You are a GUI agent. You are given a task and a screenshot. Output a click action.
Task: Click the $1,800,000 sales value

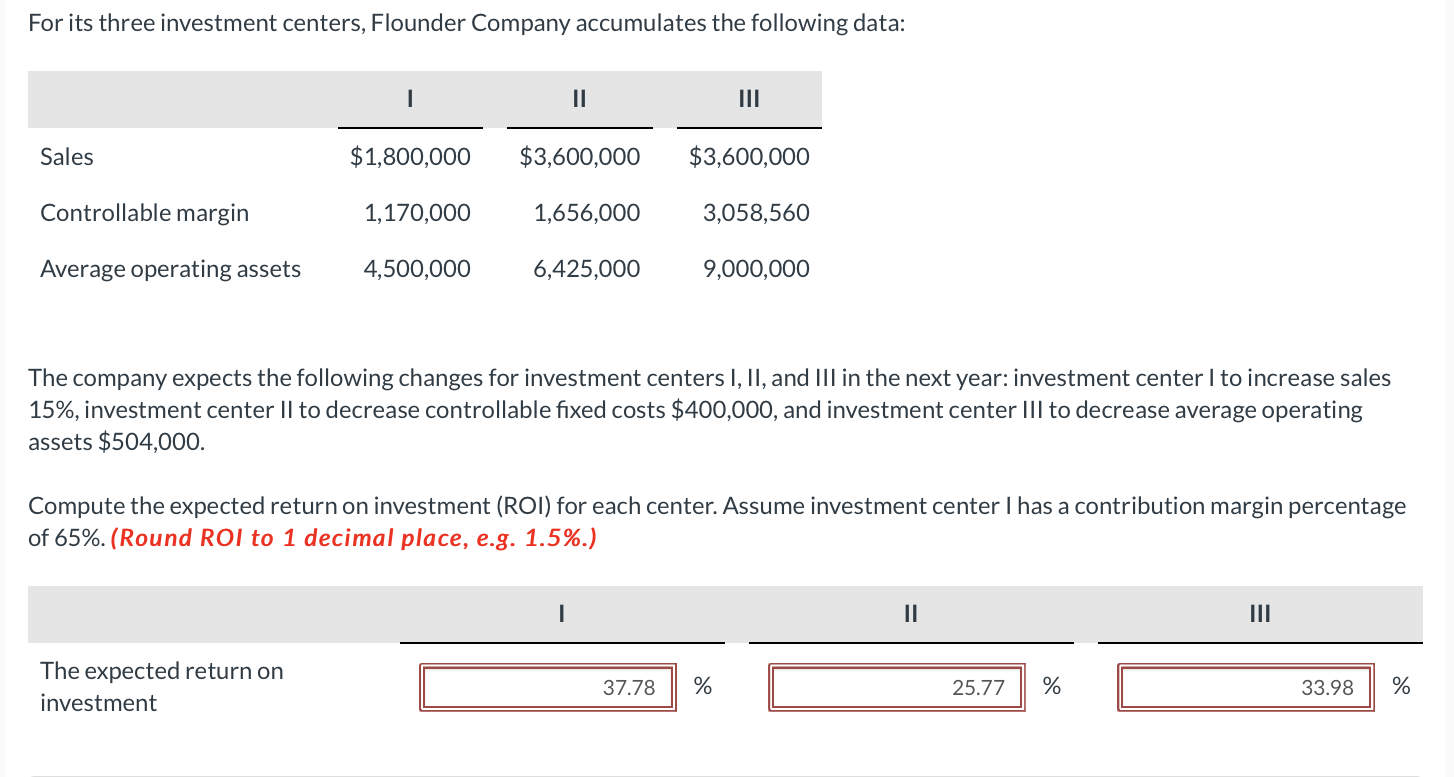[x=411, y=157]
